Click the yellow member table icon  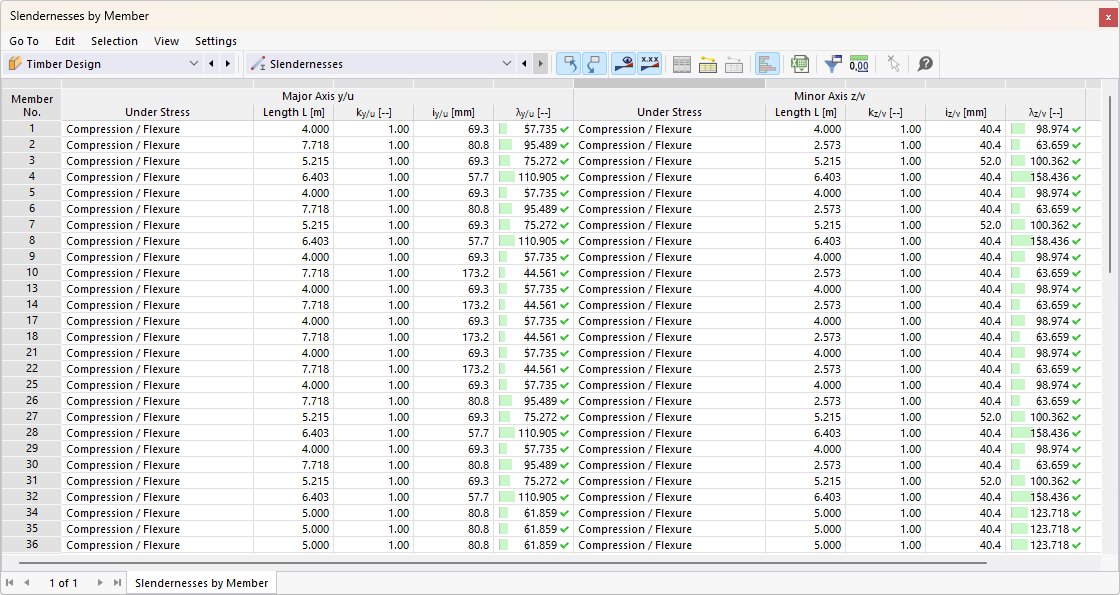pyautogui.click(x=708, y=64)
